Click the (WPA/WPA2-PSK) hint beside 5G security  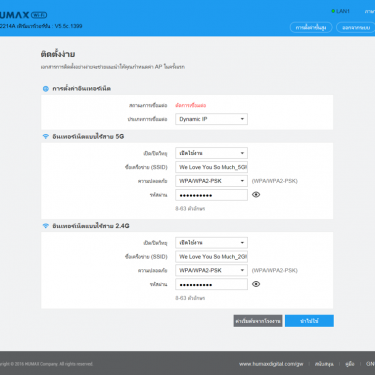point(275,181)
